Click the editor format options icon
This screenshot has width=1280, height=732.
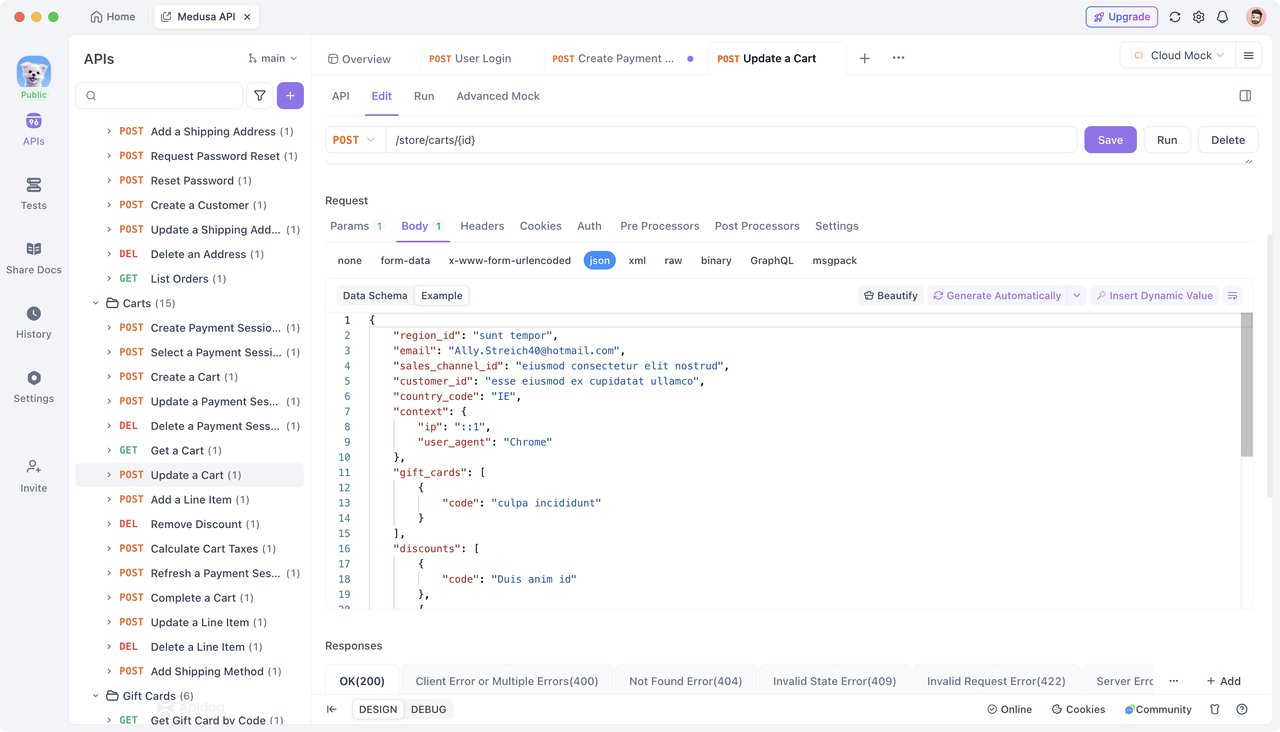click(1233, 296)
